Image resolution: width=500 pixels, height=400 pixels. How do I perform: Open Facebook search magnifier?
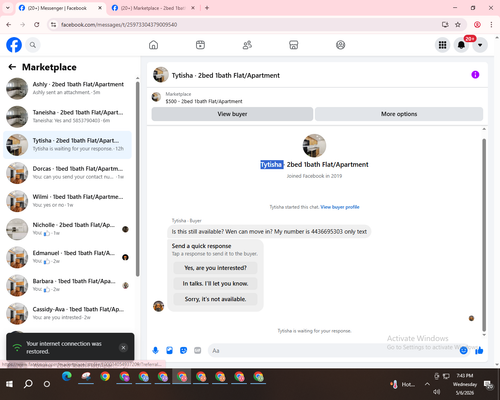click(33, 45)
